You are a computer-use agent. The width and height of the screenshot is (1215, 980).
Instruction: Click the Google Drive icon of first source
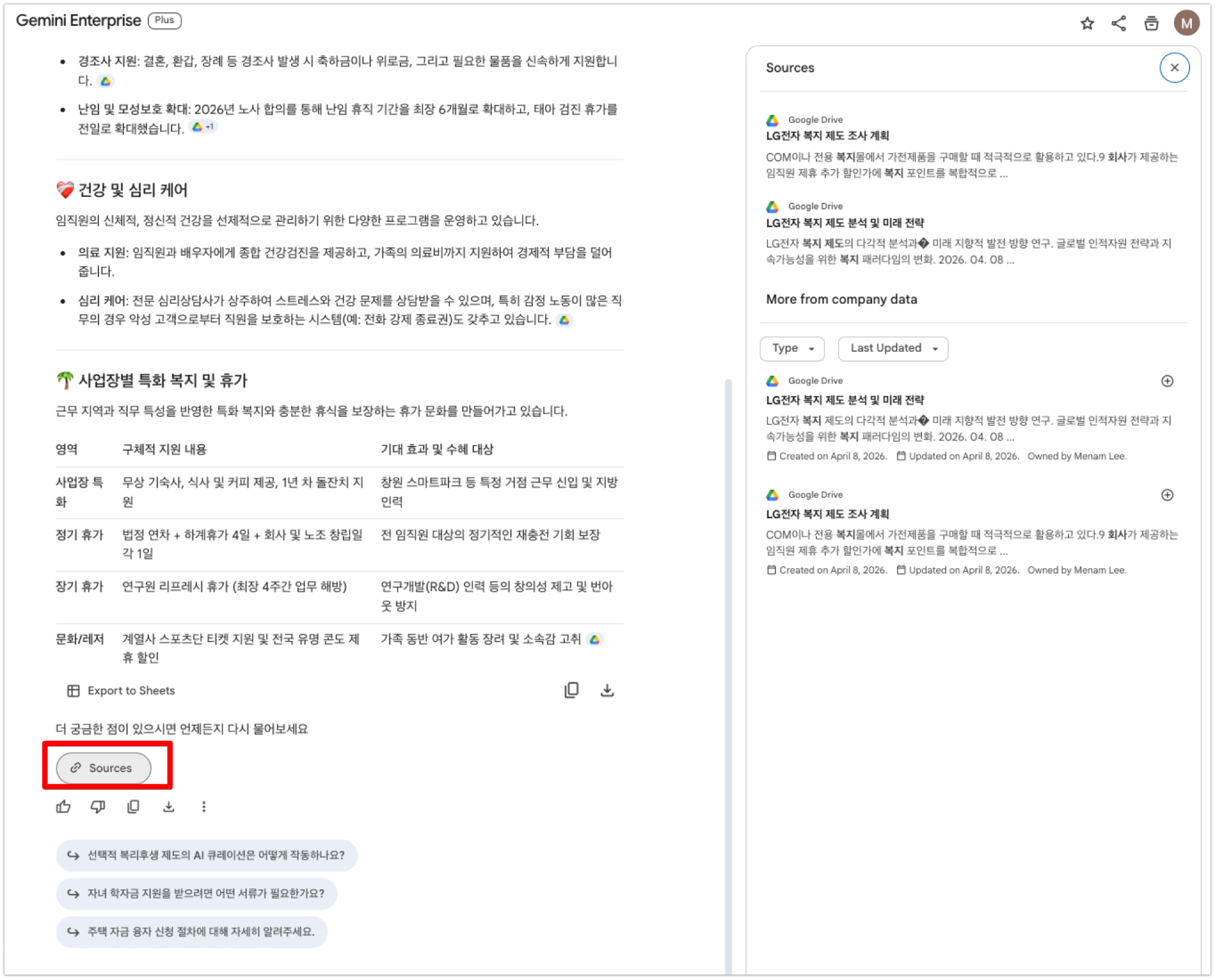(772, 120)
